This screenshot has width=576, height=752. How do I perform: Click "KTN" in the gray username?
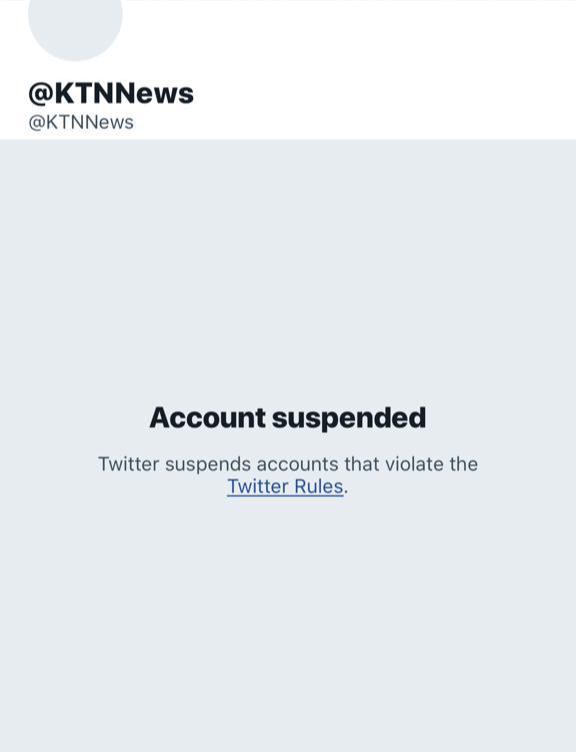[66, 122]
